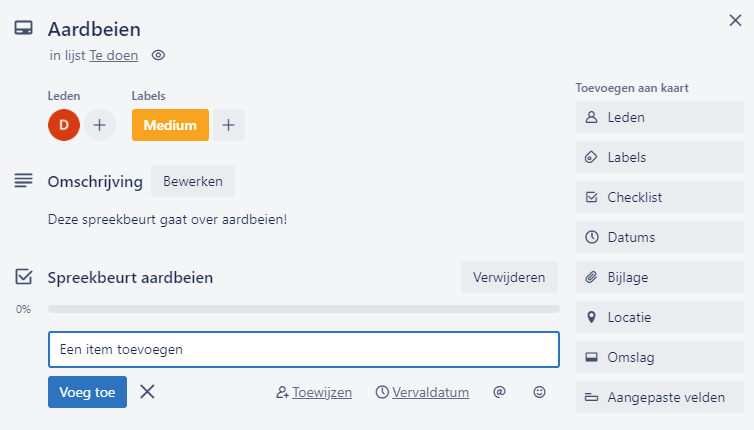Screen dimensions: 754x430
Task: Focus the Een item toevoegen field
Action: click(304, 349)
